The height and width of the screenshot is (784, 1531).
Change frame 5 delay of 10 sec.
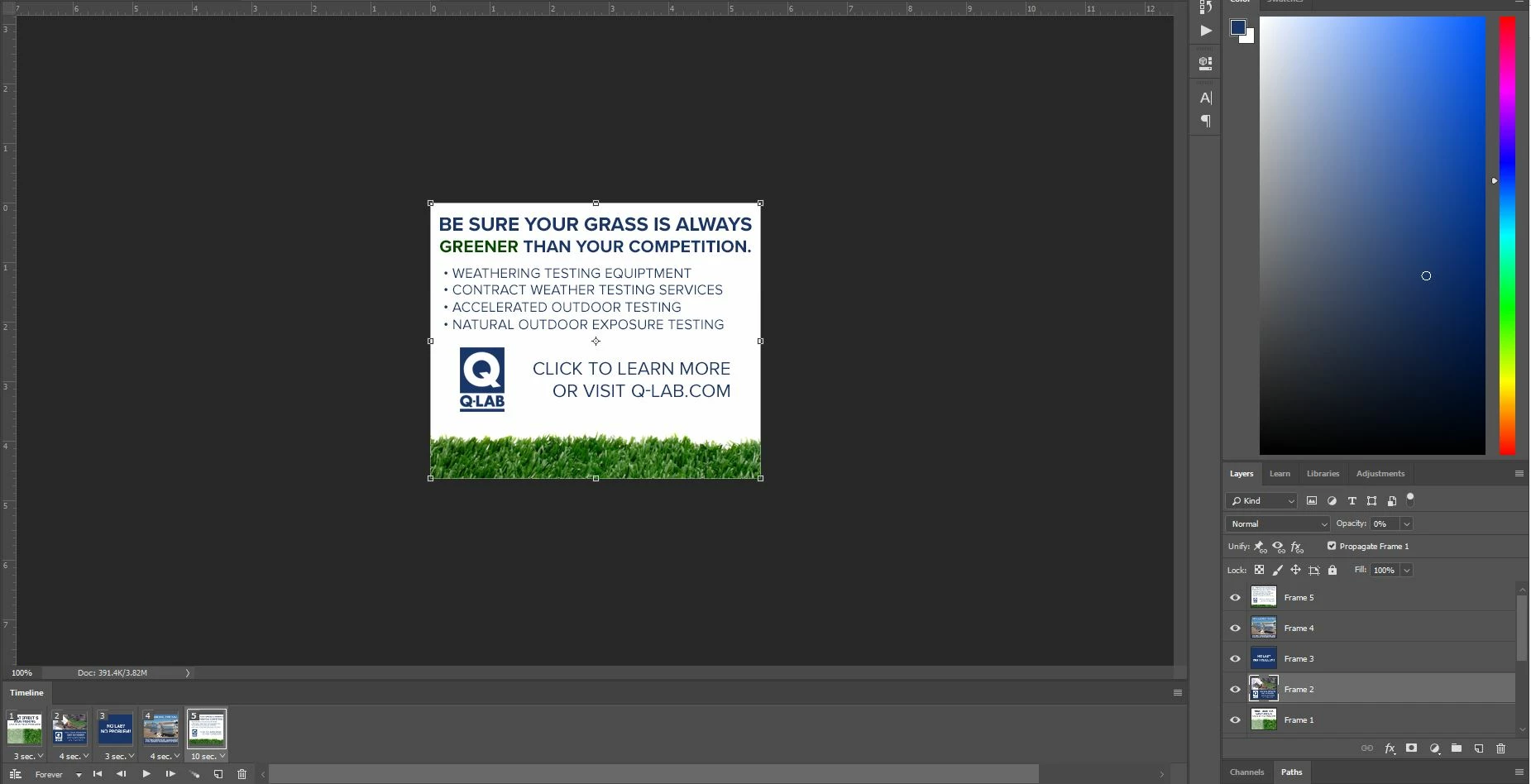coord(208,756)
